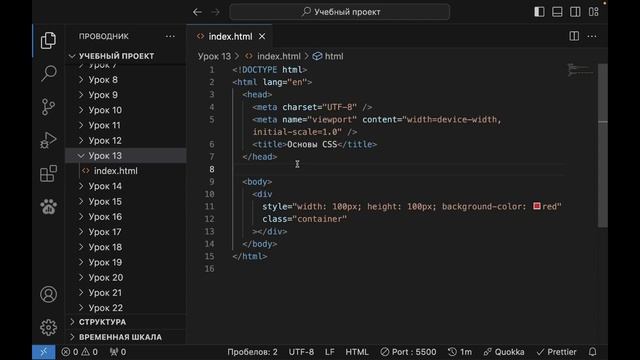Open the Extensions view
This screenshot has height=360, width=640.
pos(48,173)
